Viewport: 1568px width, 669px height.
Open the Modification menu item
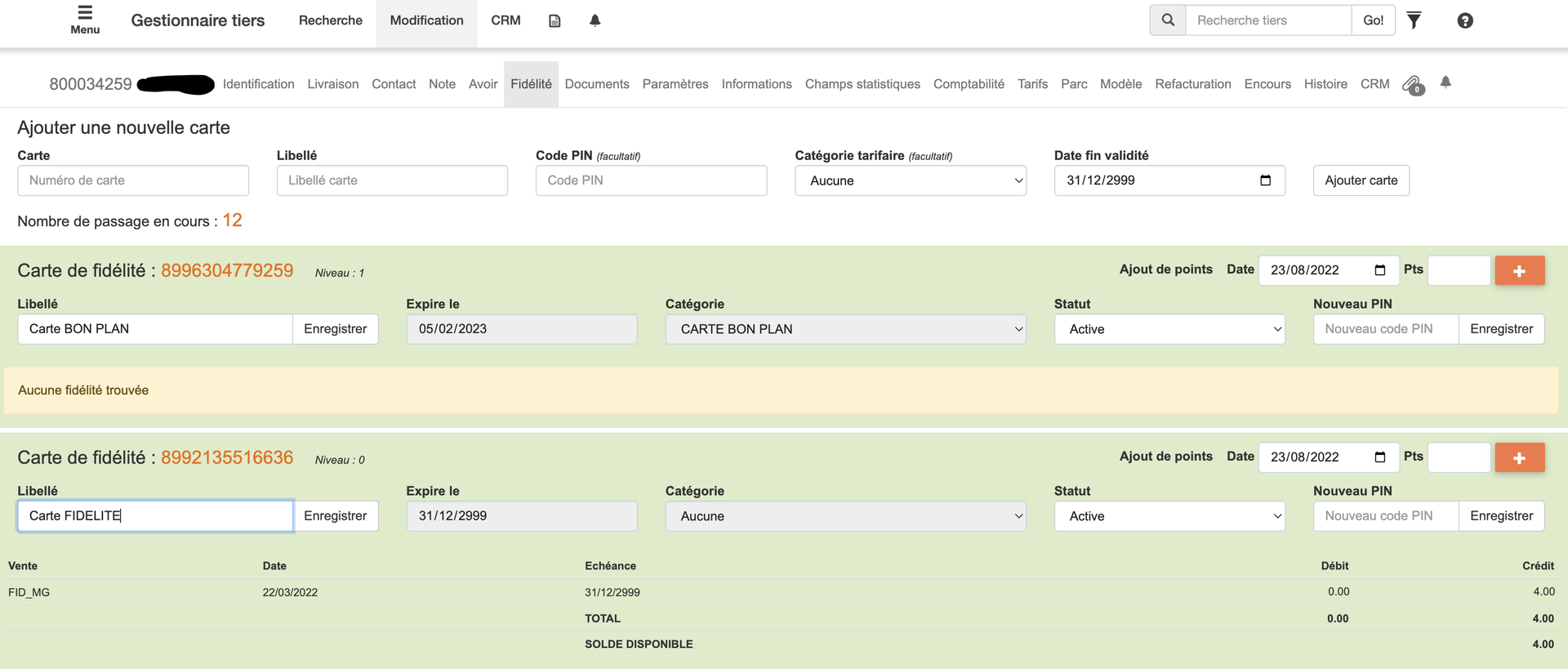pos(427,20)
